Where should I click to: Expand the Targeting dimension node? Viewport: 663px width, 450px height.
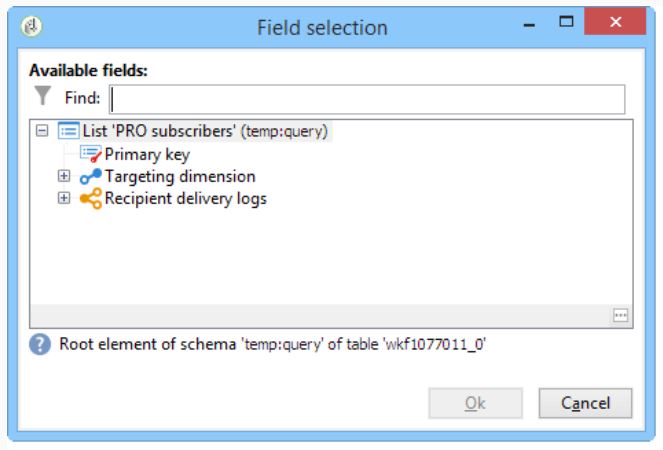click(64, 176)
